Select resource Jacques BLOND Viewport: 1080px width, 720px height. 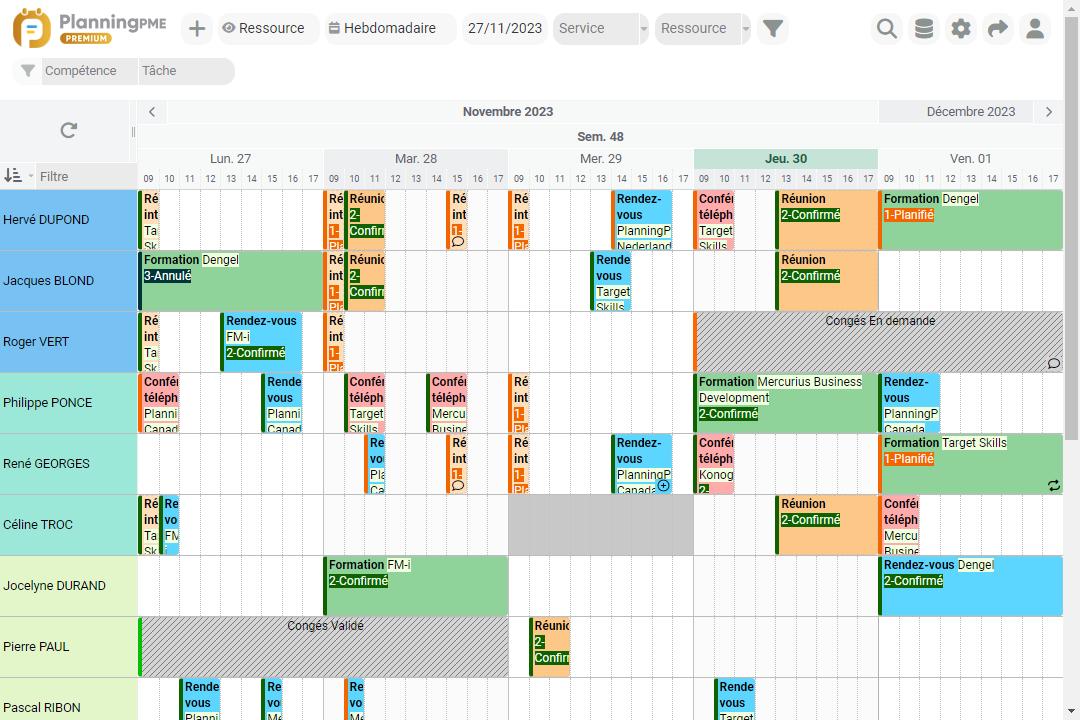click(x=69, y=281)
